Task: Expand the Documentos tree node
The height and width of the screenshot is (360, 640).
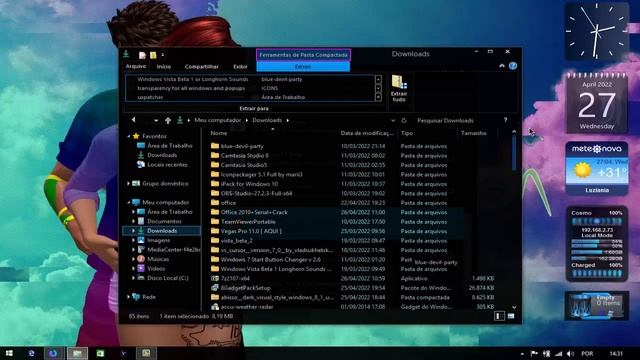Action: tap(133, 221)
